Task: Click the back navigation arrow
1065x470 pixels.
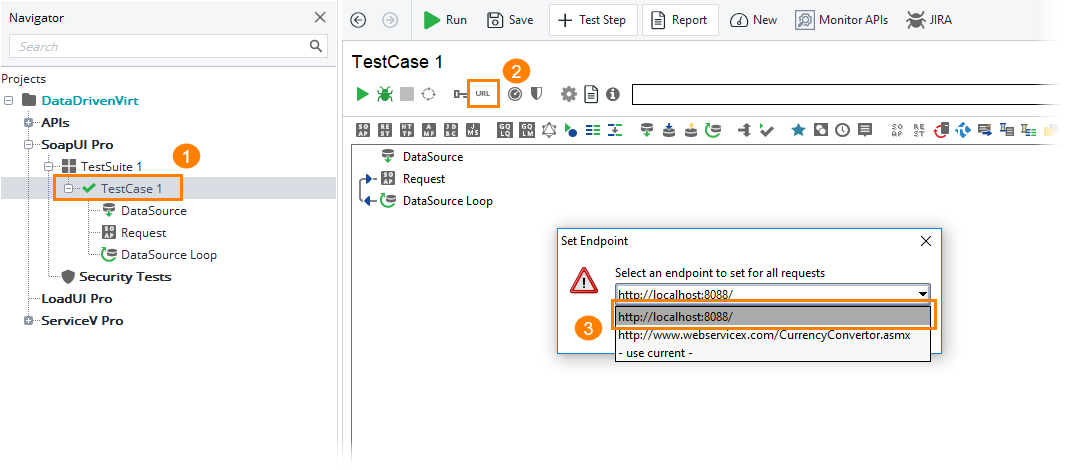Action: 358,20
